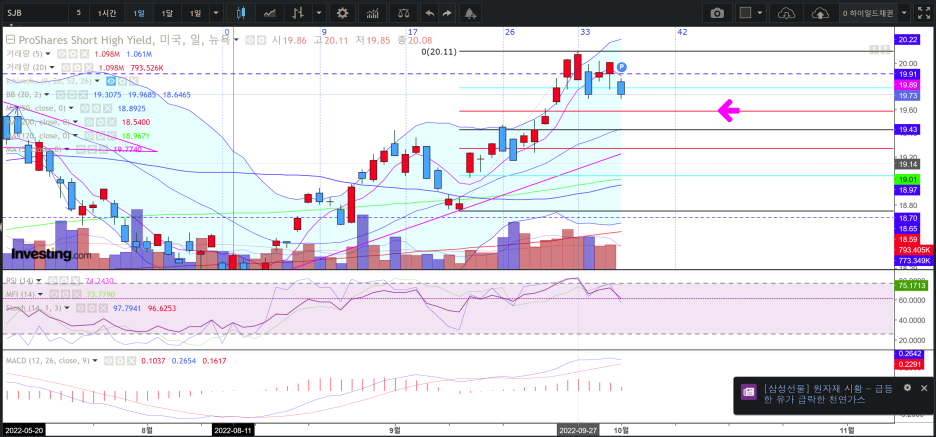Toggle visibility of 거래량 (20) indicator
The width and height of the screenshot is (936, 437).
66,67
